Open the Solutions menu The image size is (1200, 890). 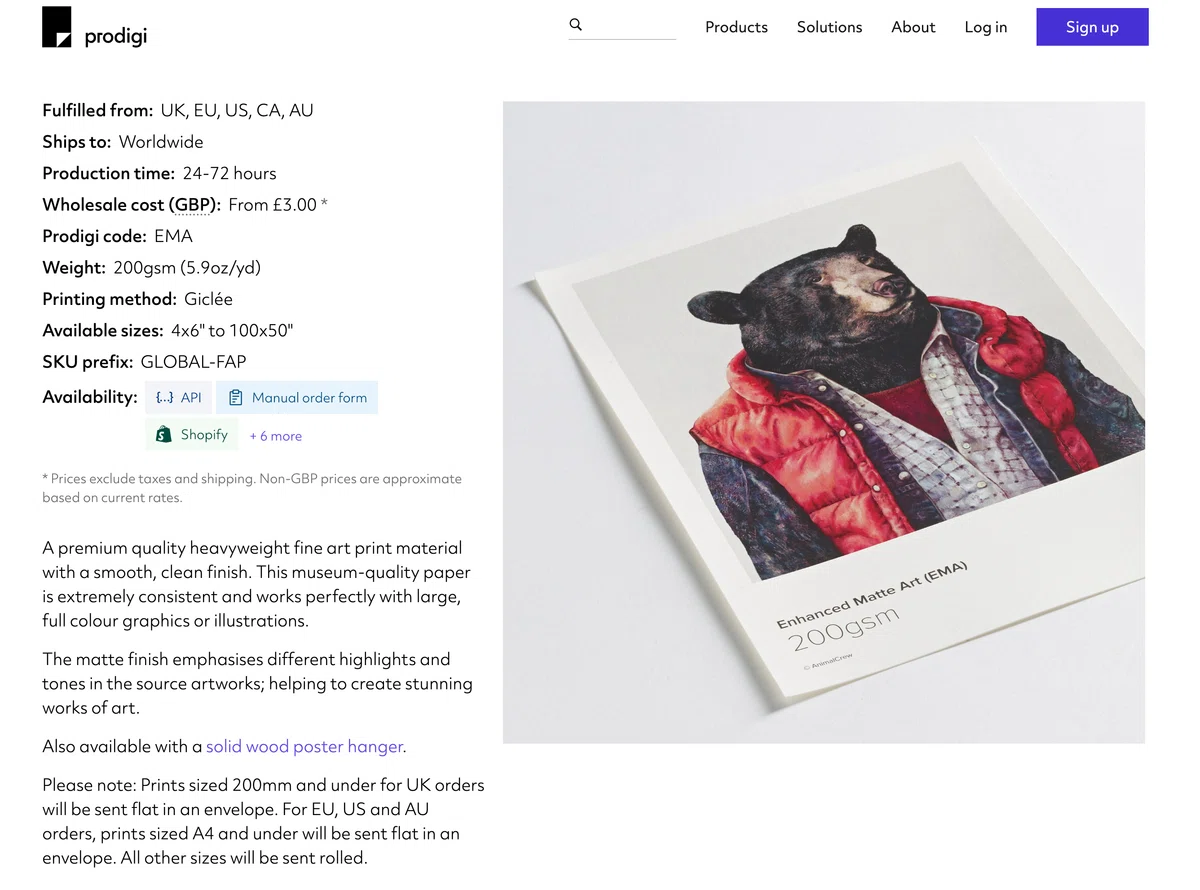[x=829, y=27]
